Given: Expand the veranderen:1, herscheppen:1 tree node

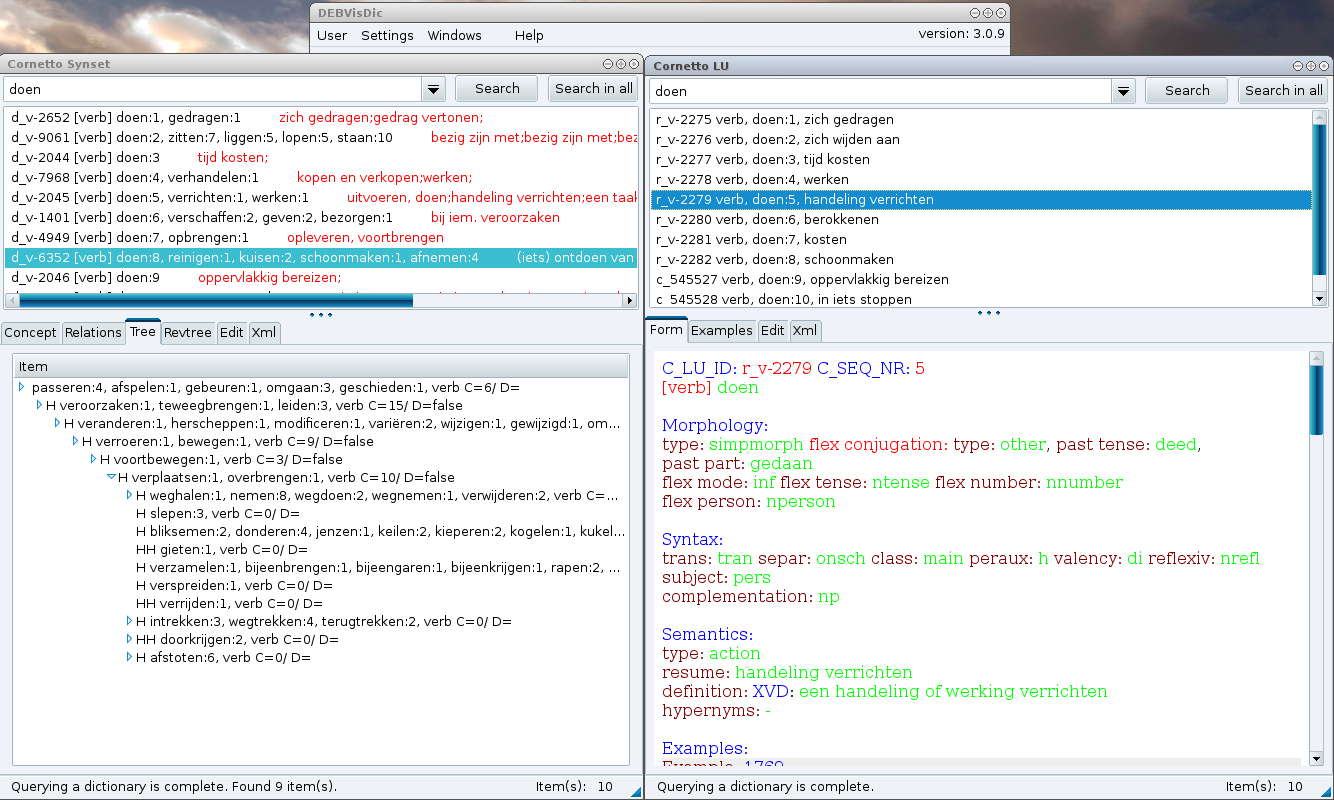Looking at the screenshot, I should click(58, 423).
